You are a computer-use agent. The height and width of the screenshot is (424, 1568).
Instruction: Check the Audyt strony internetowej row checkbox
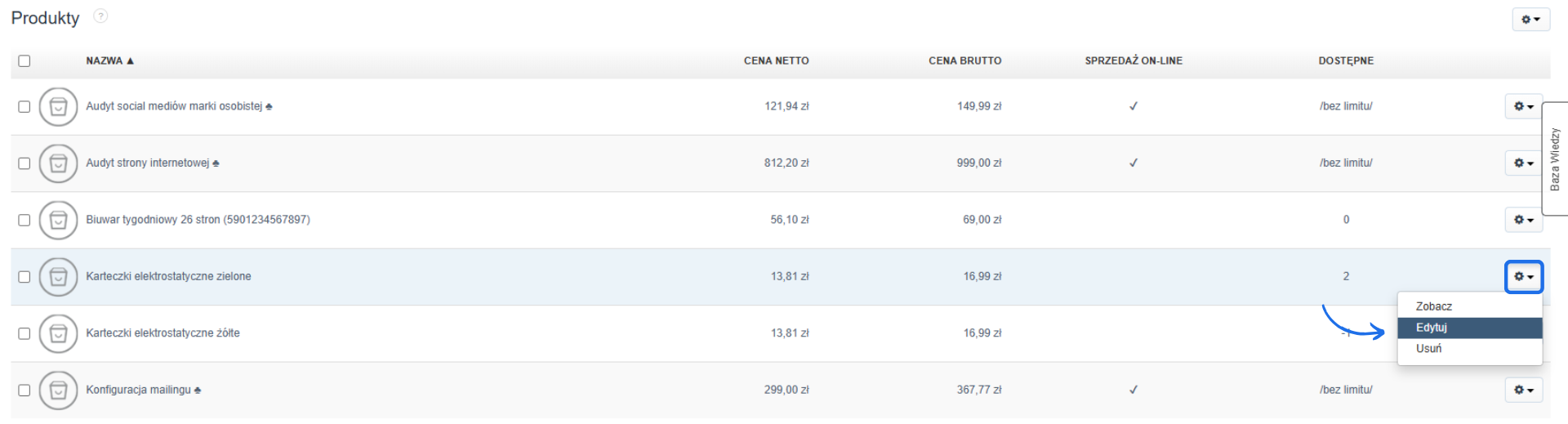[24, 163]
